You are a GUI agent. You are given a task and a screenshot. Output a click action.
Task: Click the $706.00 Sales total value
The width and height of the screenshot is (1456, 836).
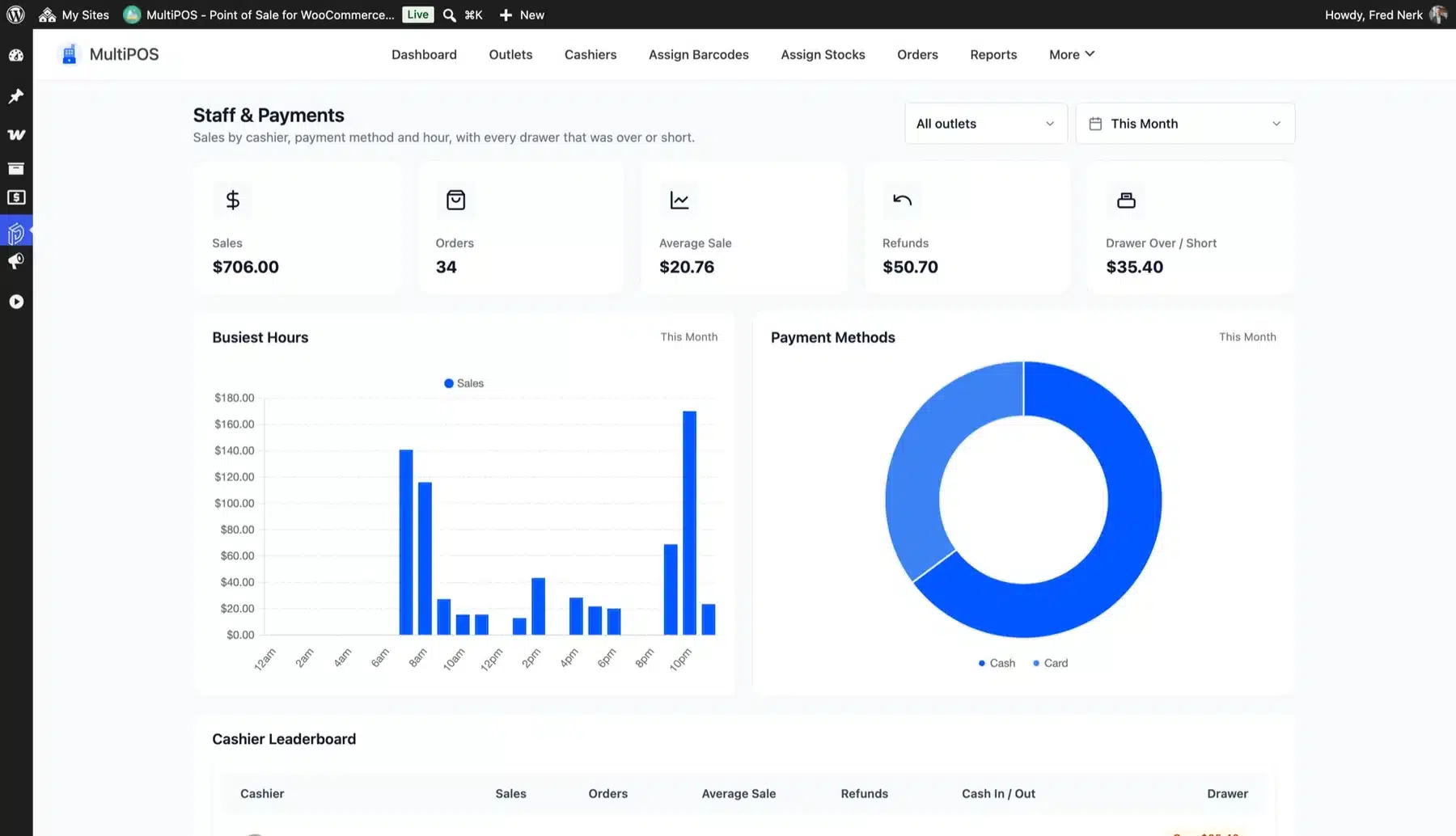coord(246,267)
